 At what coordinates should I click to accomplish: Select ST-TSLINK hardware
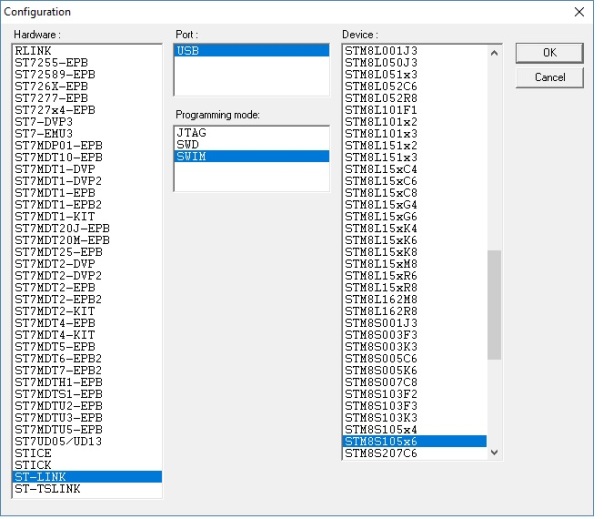(87, 489)
